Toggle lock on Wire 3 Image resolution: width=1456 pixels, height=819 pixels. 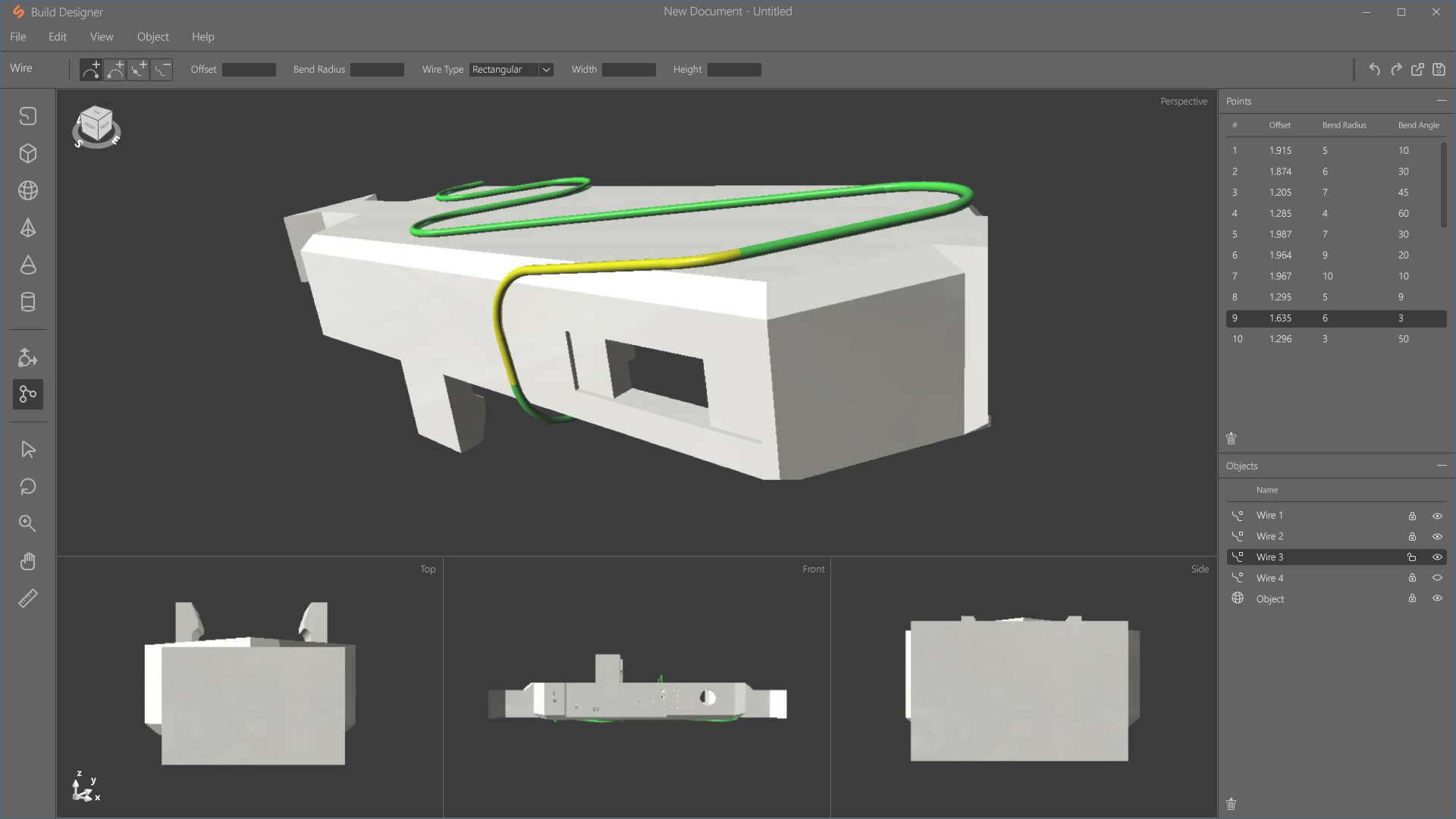coord(1412,557)
